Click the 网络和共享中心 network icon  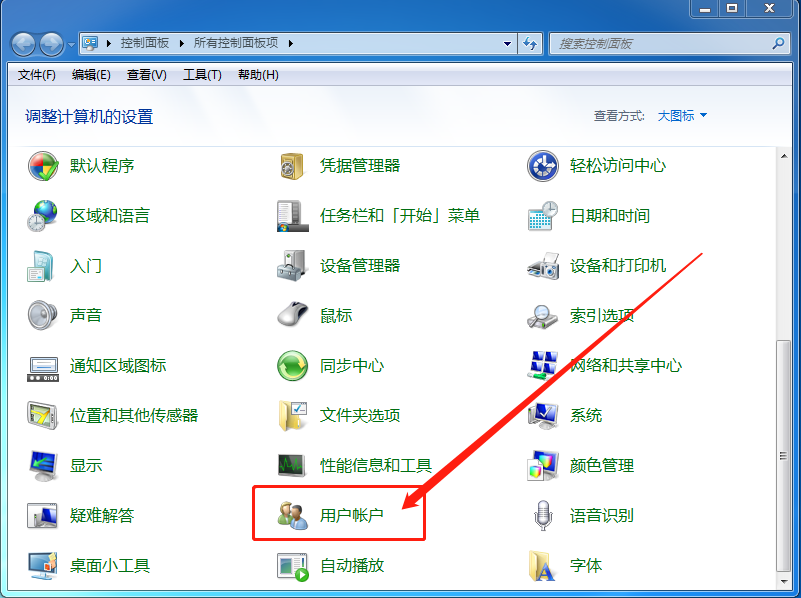[x=542, y=366]
